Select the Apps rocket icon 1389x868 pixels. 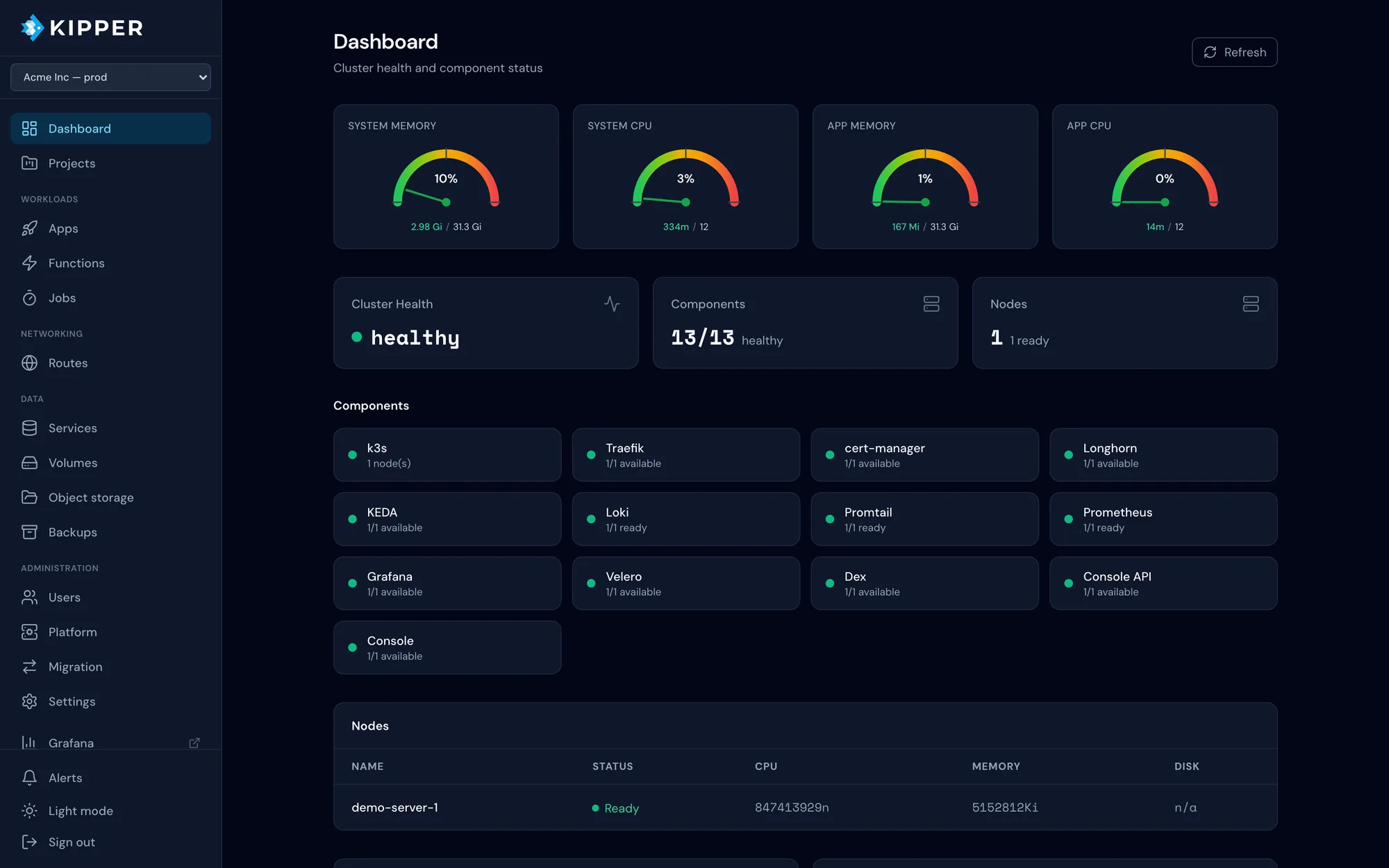(29, 228)
